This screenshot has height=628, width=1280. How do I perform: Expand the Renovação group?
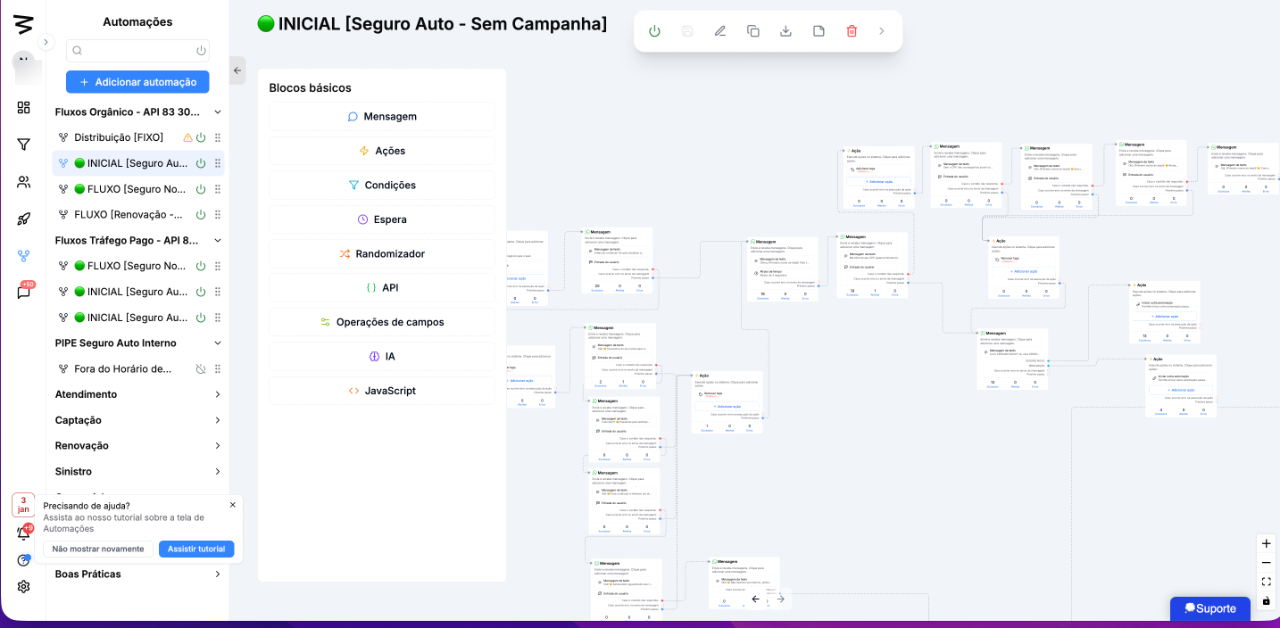point(217,446)
